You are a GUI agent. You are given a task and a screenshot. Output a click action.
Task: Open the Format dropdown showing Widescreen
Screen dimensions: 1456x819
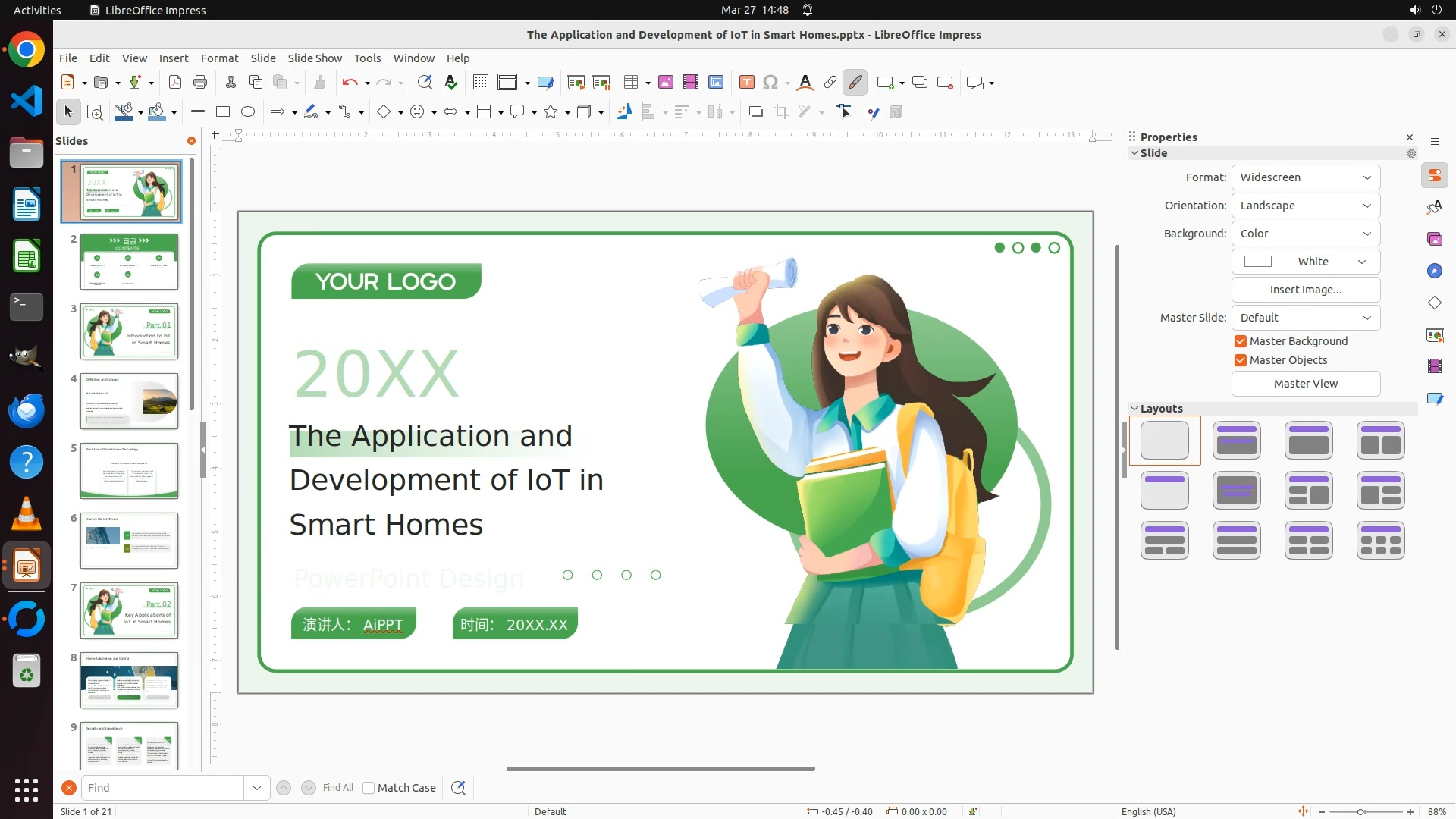tap(1305, 177)
